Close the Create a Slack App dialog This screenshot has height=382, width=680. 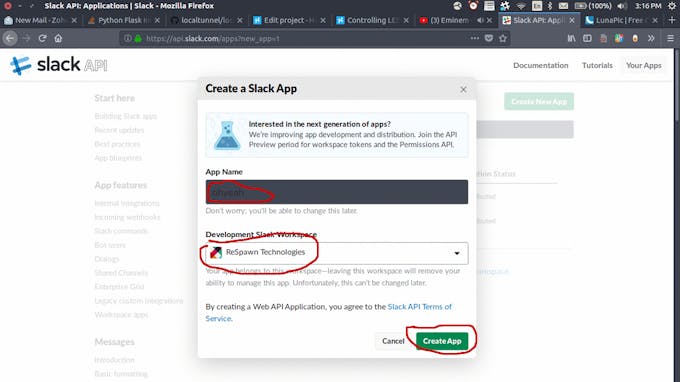[463, 89]
